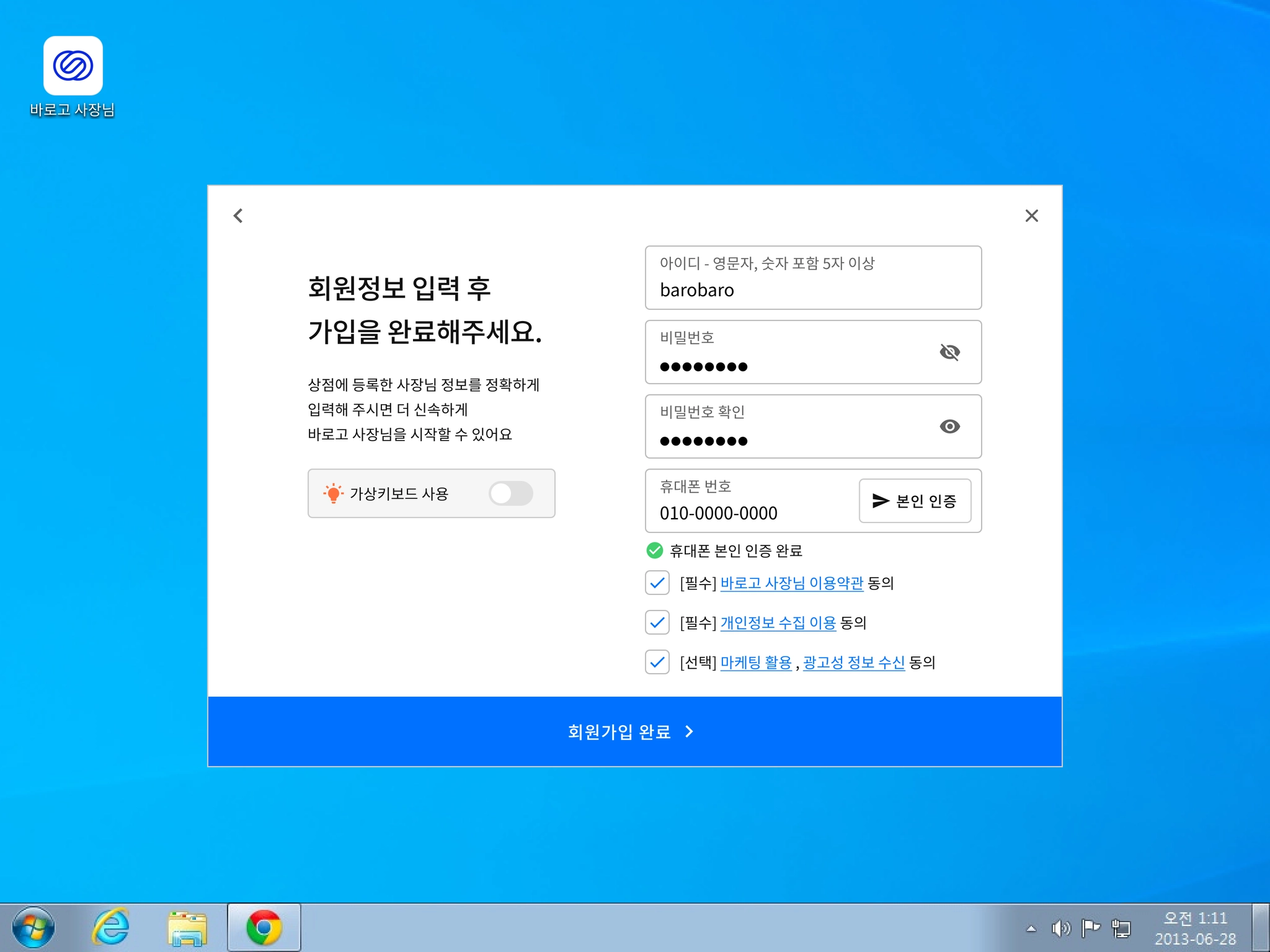Open the Windows Start menu orb
The width and height of the screenshot is (1270, 952).
pos(33,927)
